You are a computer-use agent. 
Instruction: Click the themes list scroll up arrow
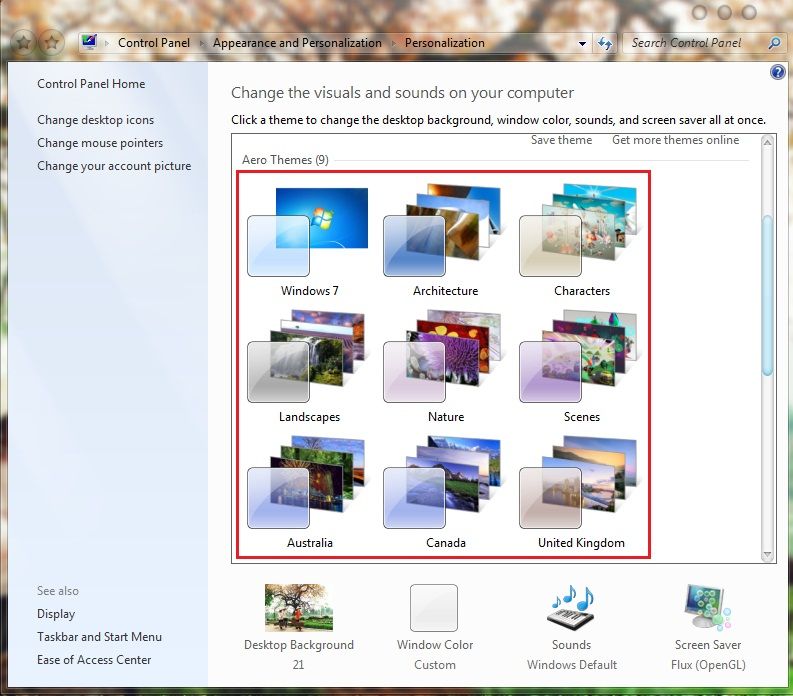(x=767, y=142)
